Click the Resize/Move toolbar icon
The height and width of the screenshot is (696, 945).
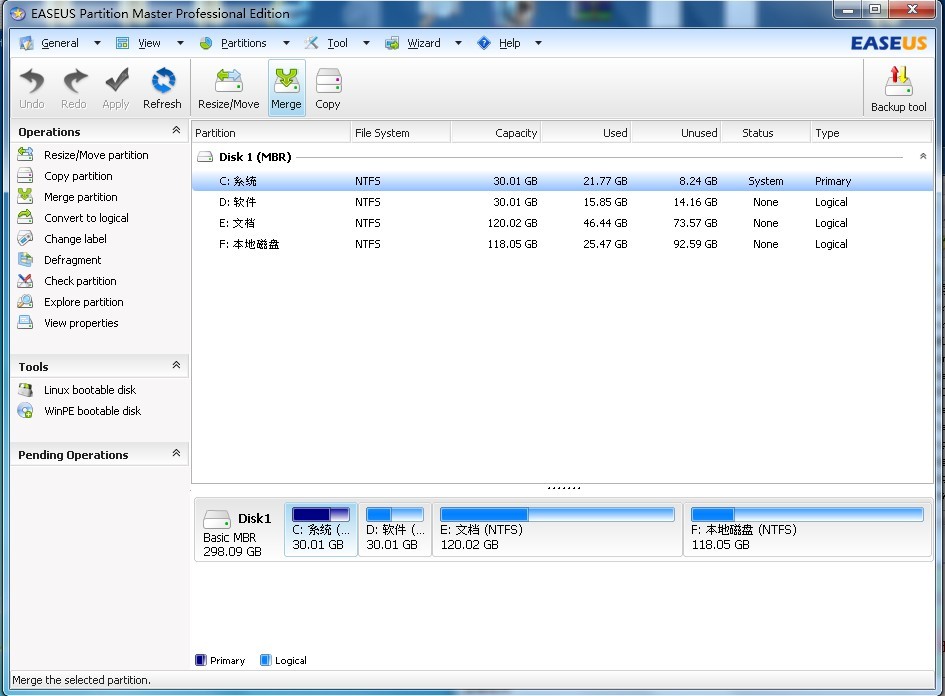coord(228,88)
